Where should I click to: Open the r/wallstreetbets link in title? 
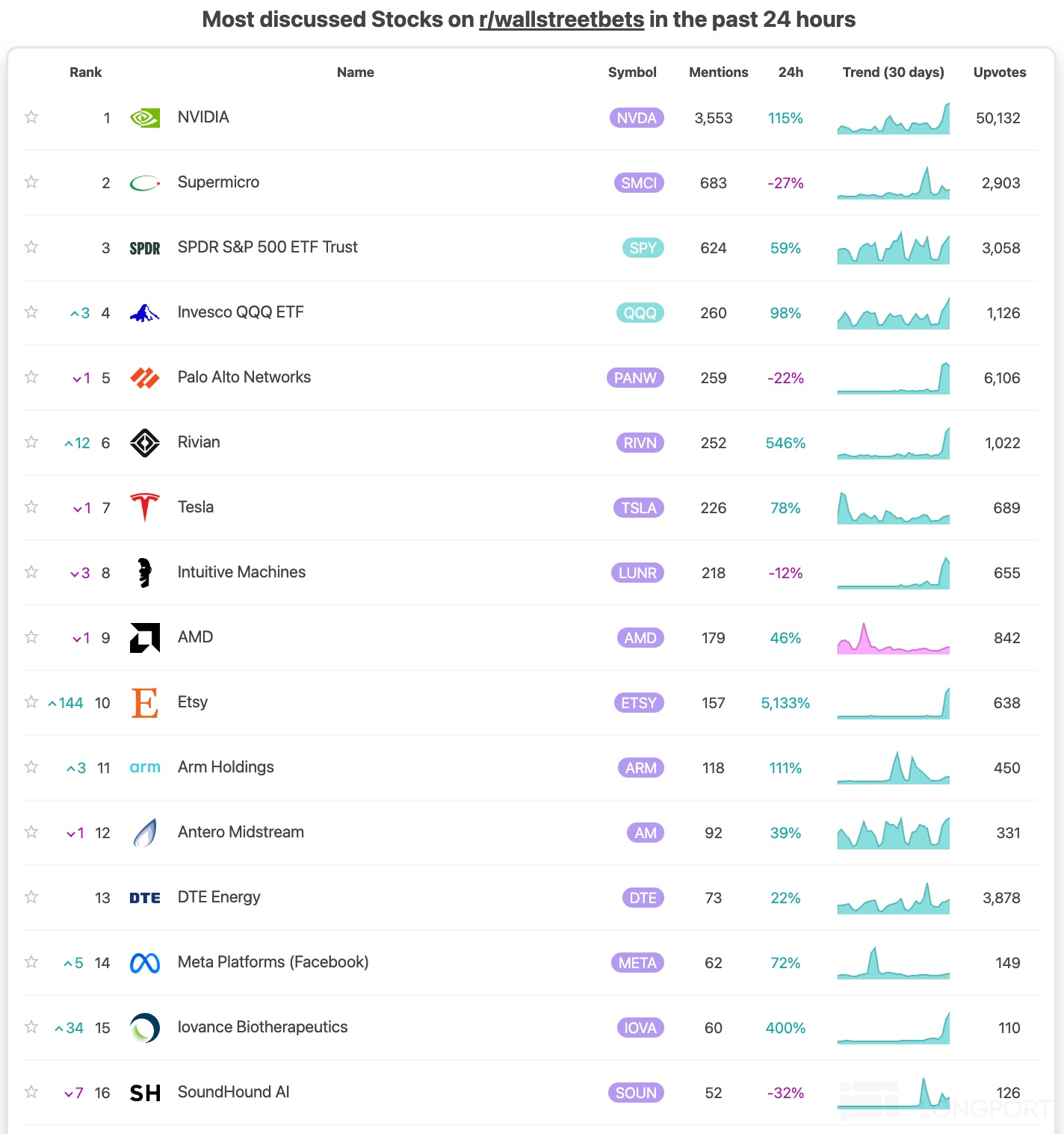point(561,19)
